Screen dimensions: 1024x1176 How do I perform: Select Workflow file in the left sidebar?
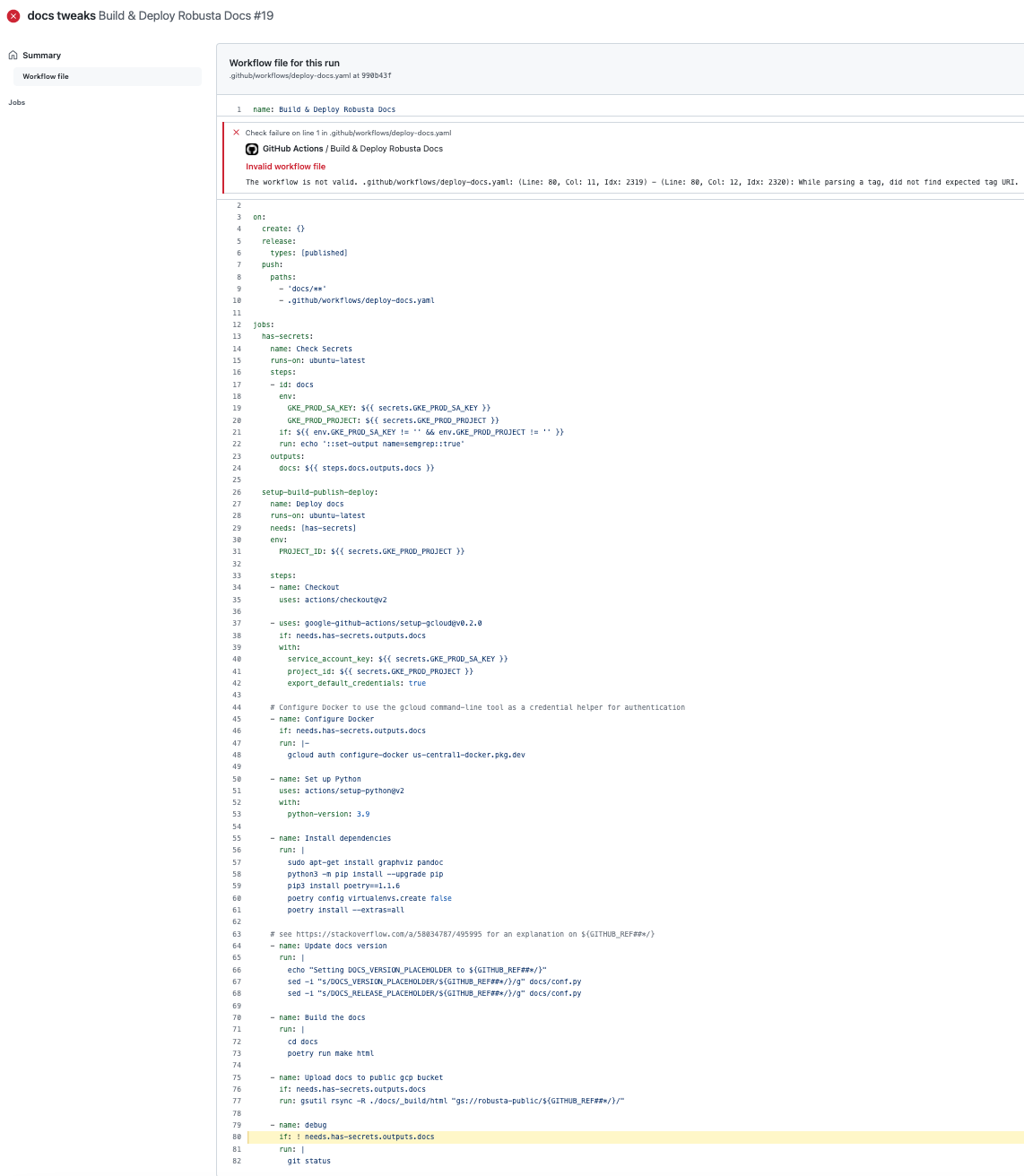[45, 76]
